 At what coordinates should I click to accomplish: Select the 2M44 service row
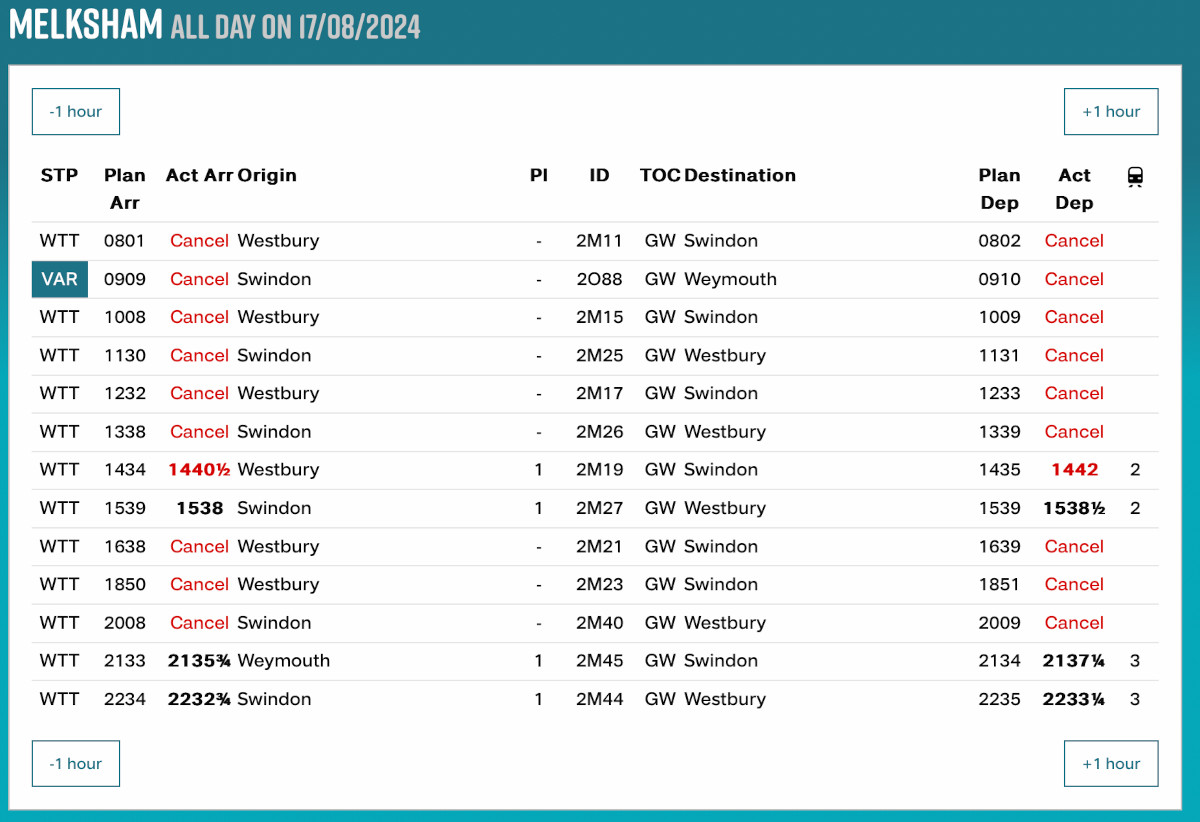pyautogui.click(x=599, y=699)
